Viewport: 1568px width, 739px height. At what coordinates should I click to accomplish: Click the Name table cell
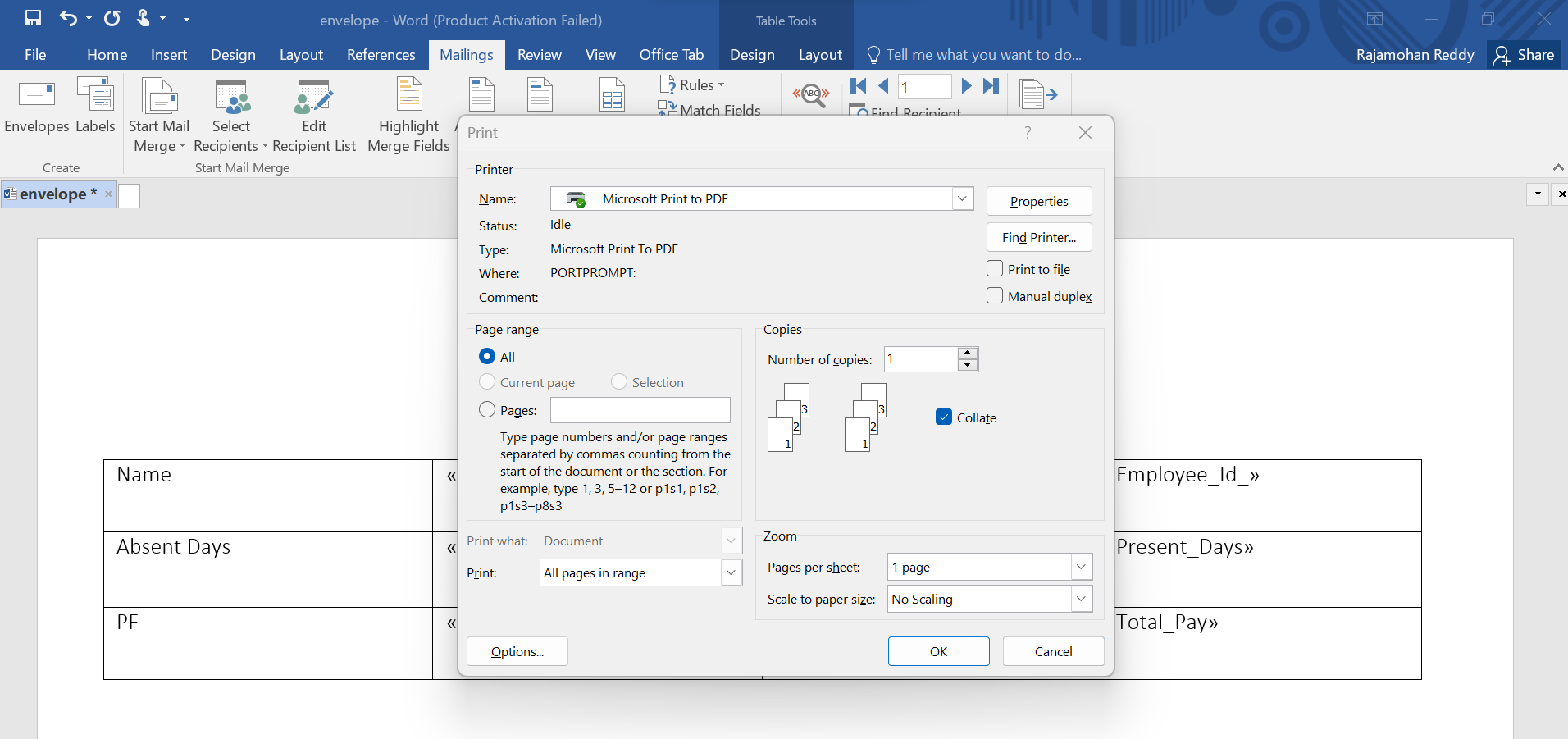[x=268, y=495]
